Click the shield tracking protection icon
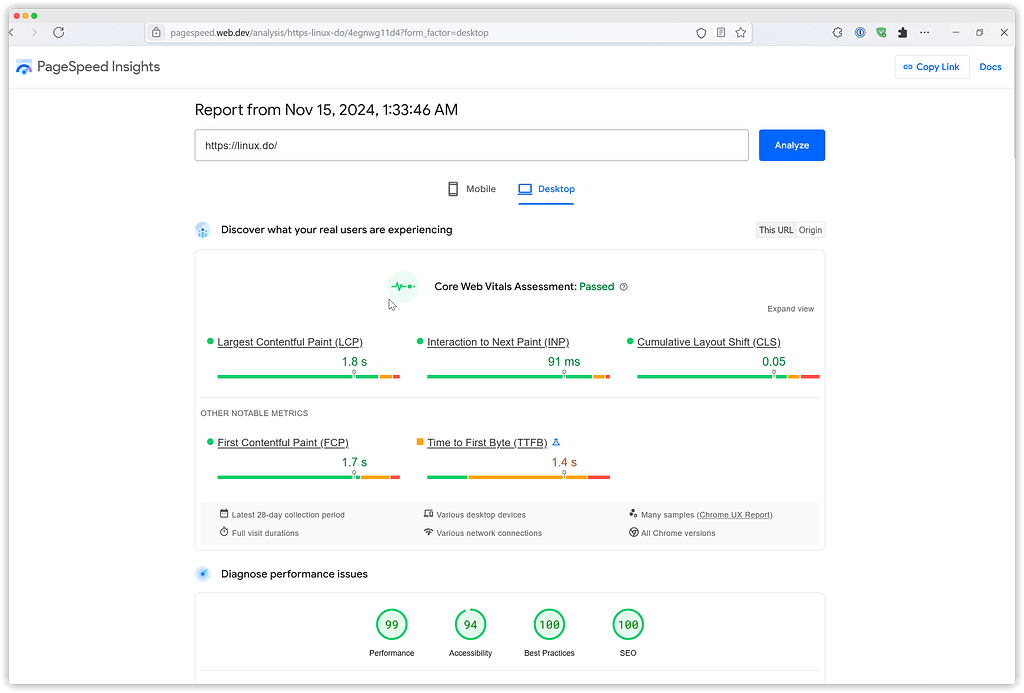The width and height of the screenshot is (1024, 693). (x=701, y=33)
